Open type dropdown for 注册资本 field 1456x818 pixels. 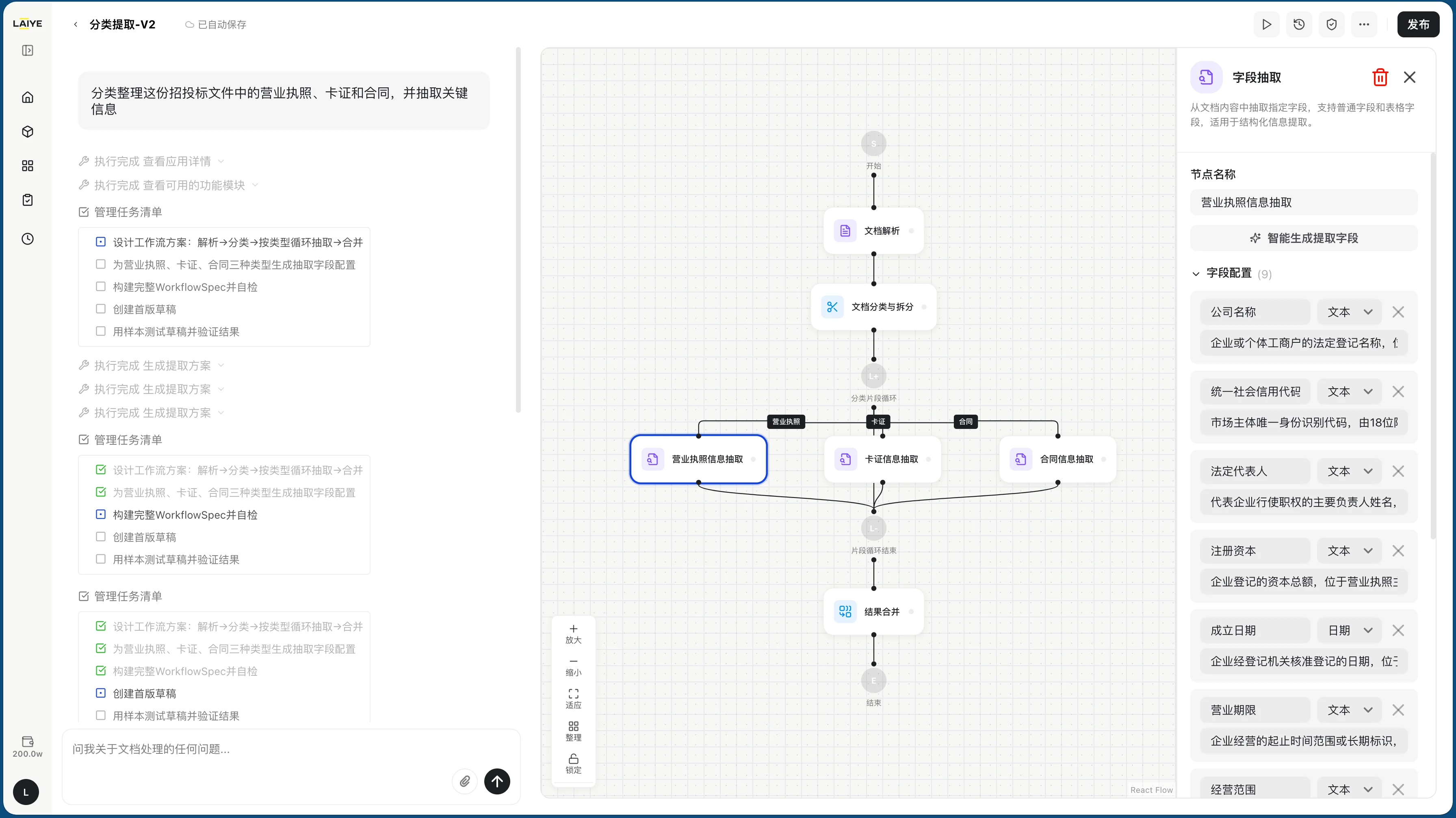coord(1350,551)
